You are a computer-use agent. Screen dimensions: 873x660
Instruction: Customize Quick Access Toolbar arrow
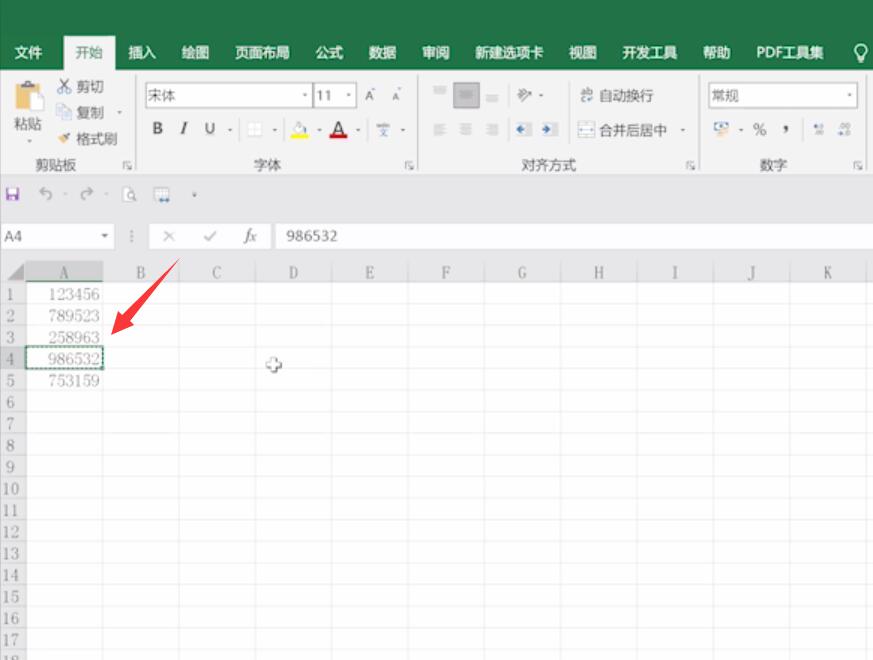[x=194, y=195]
